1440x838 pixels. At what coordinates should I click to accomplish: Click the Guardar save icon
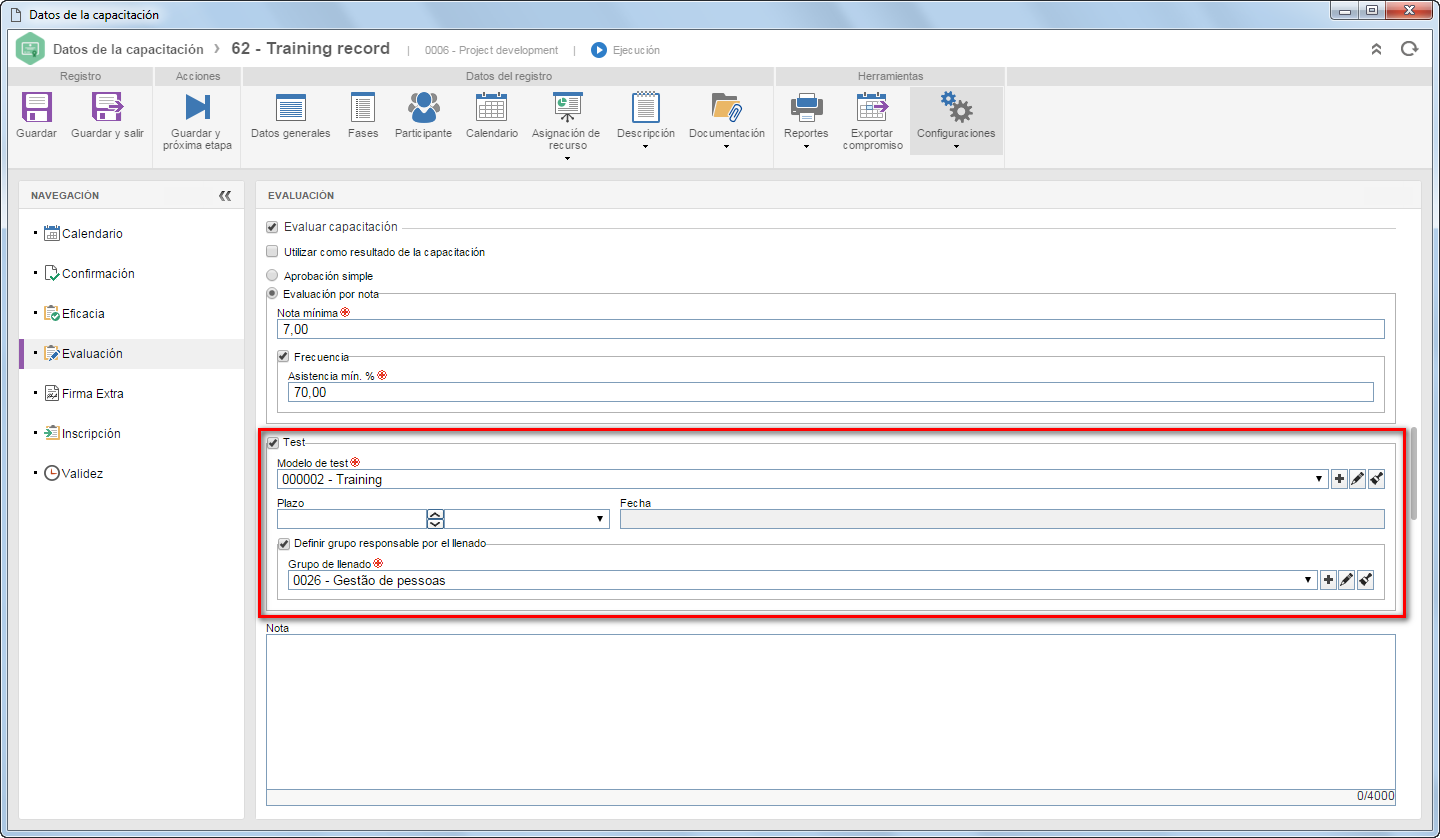tap(37, 106)
